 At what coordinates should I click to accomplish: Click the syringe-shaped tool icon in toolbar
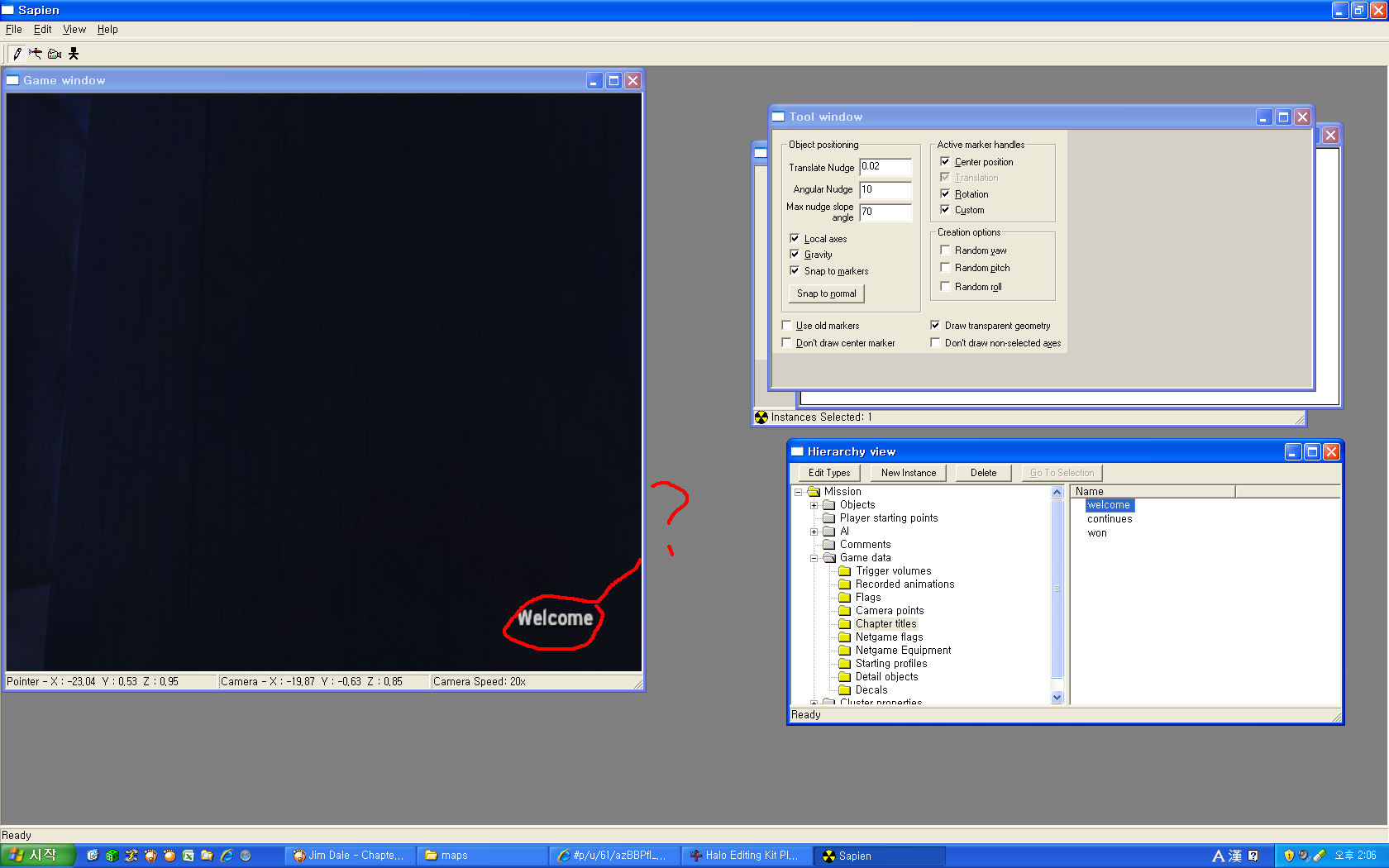[36, 54]
